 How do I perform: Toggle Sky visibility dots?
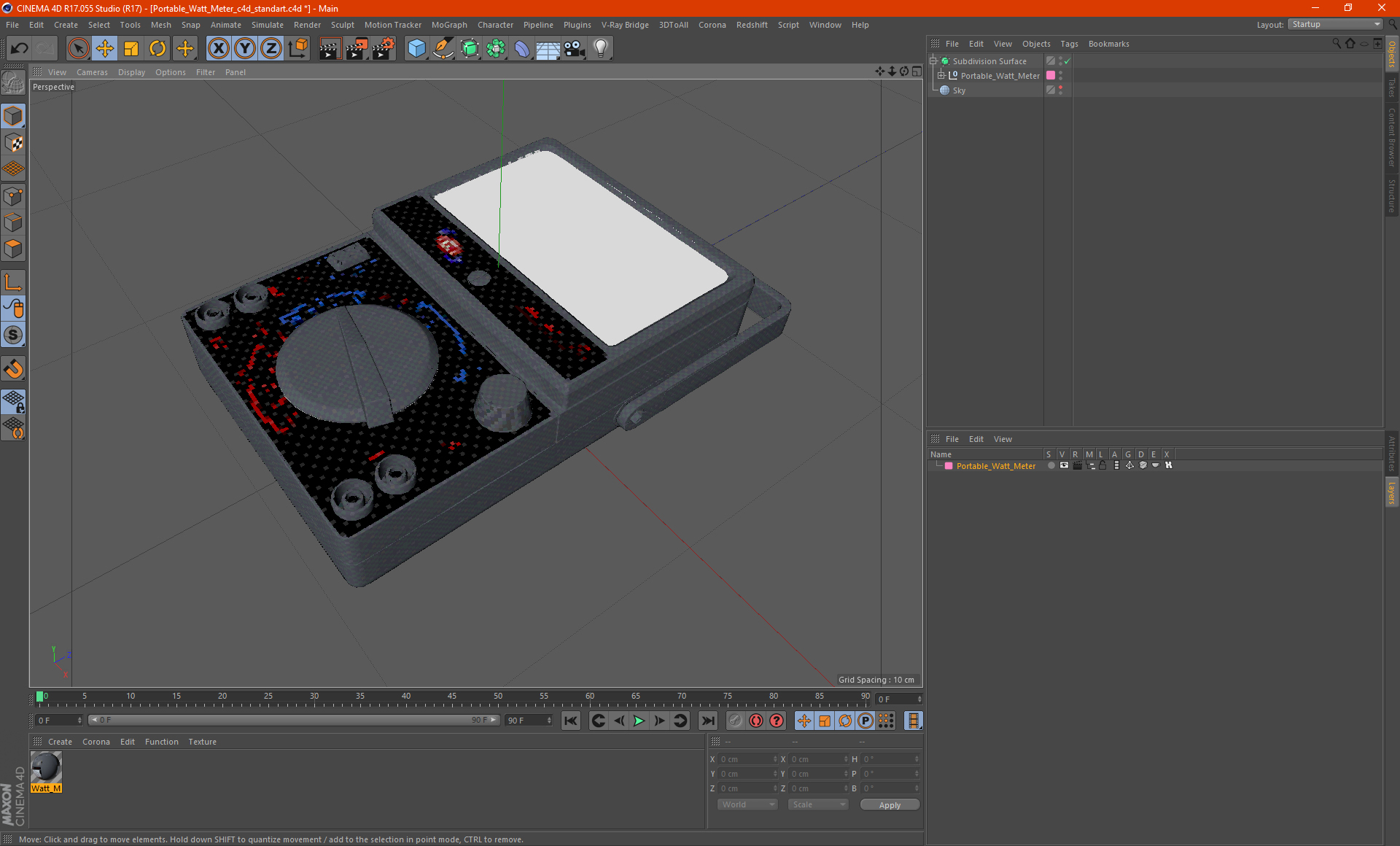[x=1061, y=90]
